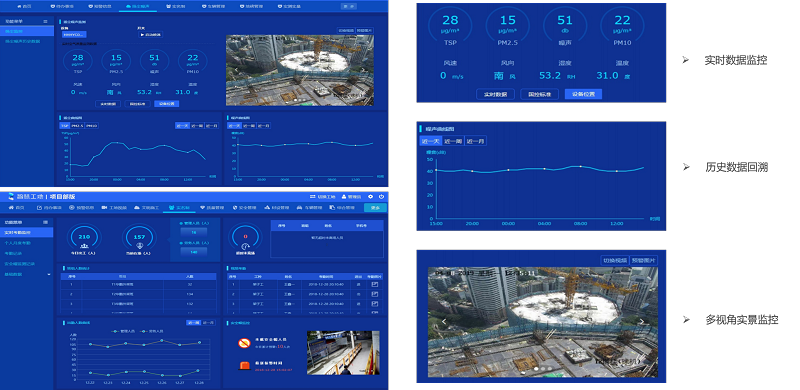800x390 pixels.
Task: Toggle 管理人员 legend in attendance line chart
Action: [x=122, y=331]
